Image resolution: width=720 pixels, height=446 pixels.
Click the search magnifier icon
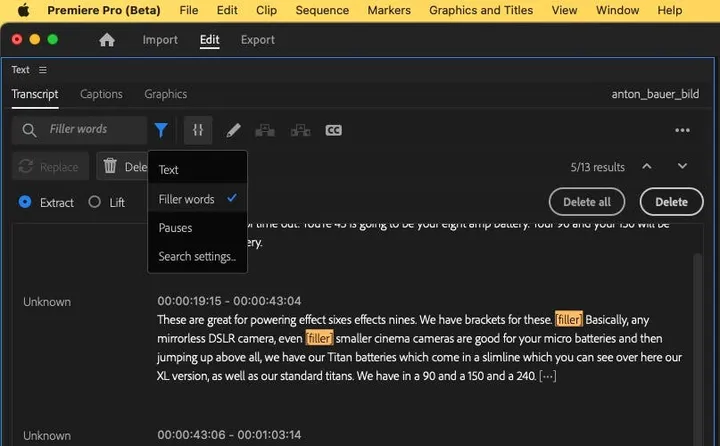[29, 130]
